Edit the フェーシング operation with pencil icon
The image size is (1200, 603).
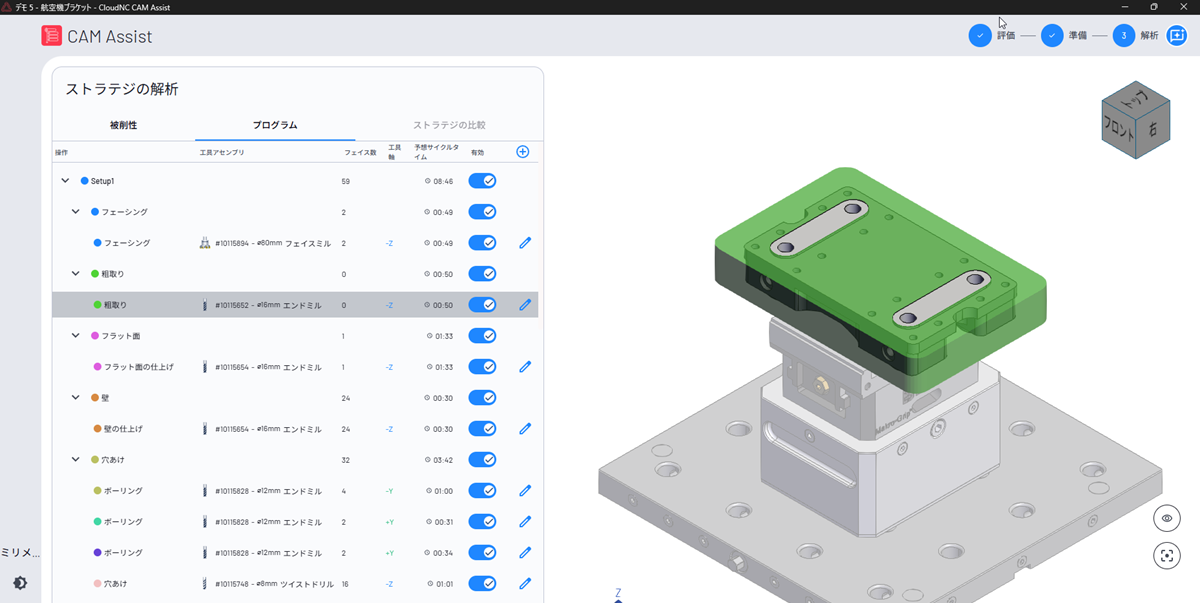coord(525,243)
